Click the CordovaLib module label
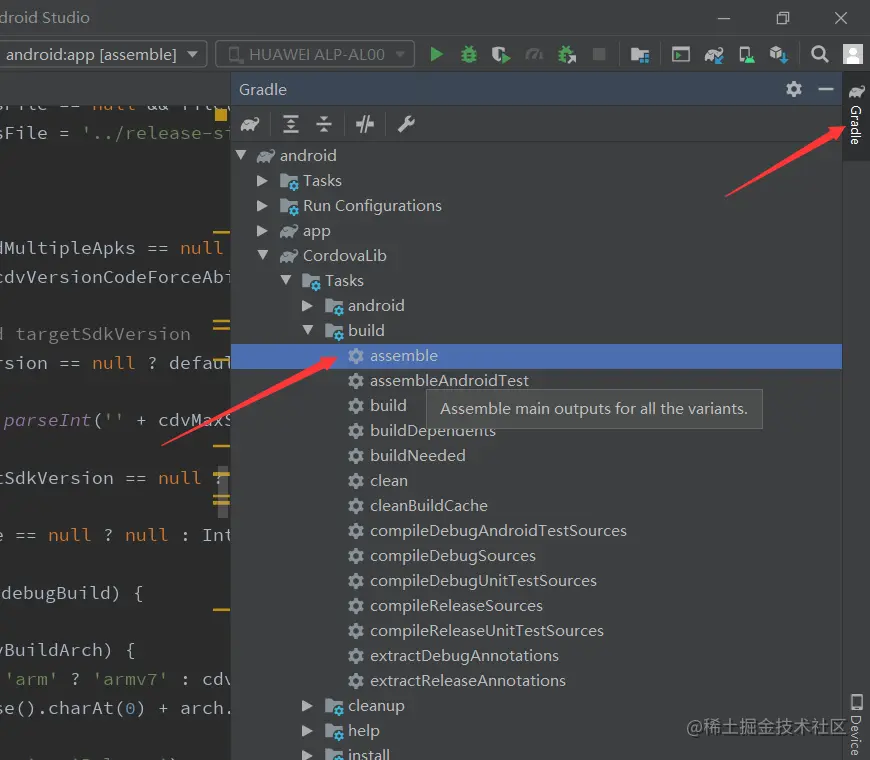Viewport: 870px width, 760px height. (x=345, y=255)
